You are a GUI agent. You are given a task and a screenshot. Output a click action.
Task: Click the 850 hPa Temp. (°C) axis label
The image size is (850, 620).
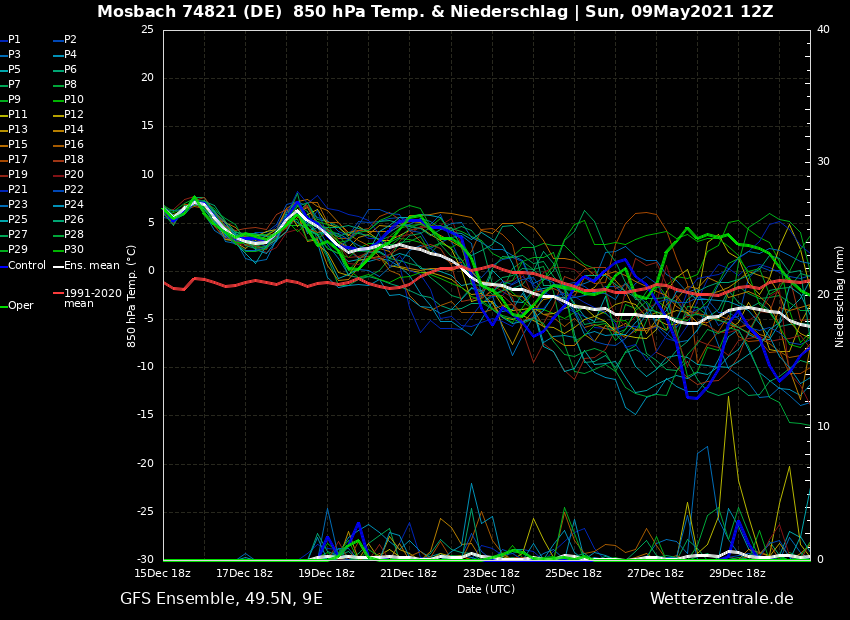pyautogui.click(x=132, y=295)
